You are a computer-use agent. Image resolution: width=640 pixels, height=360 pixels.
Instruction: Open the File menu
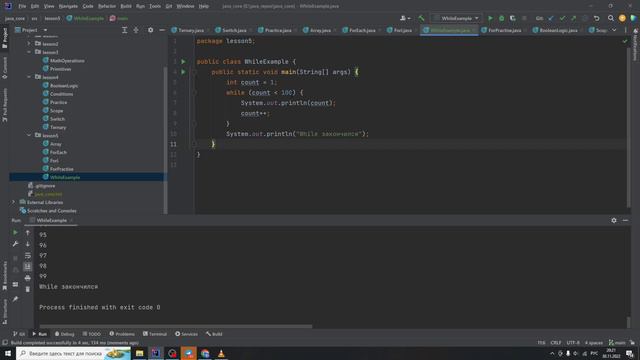(22, 6)
